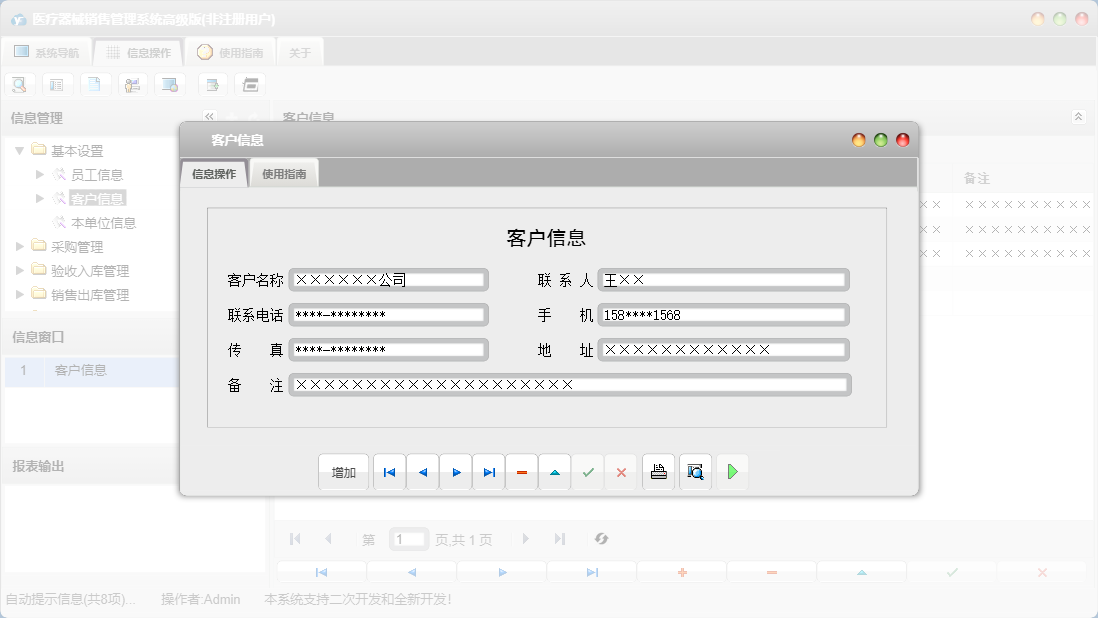Click the screen preview toolbar icon
This screenshot has height=618, width=1098.
pos(169,84)
